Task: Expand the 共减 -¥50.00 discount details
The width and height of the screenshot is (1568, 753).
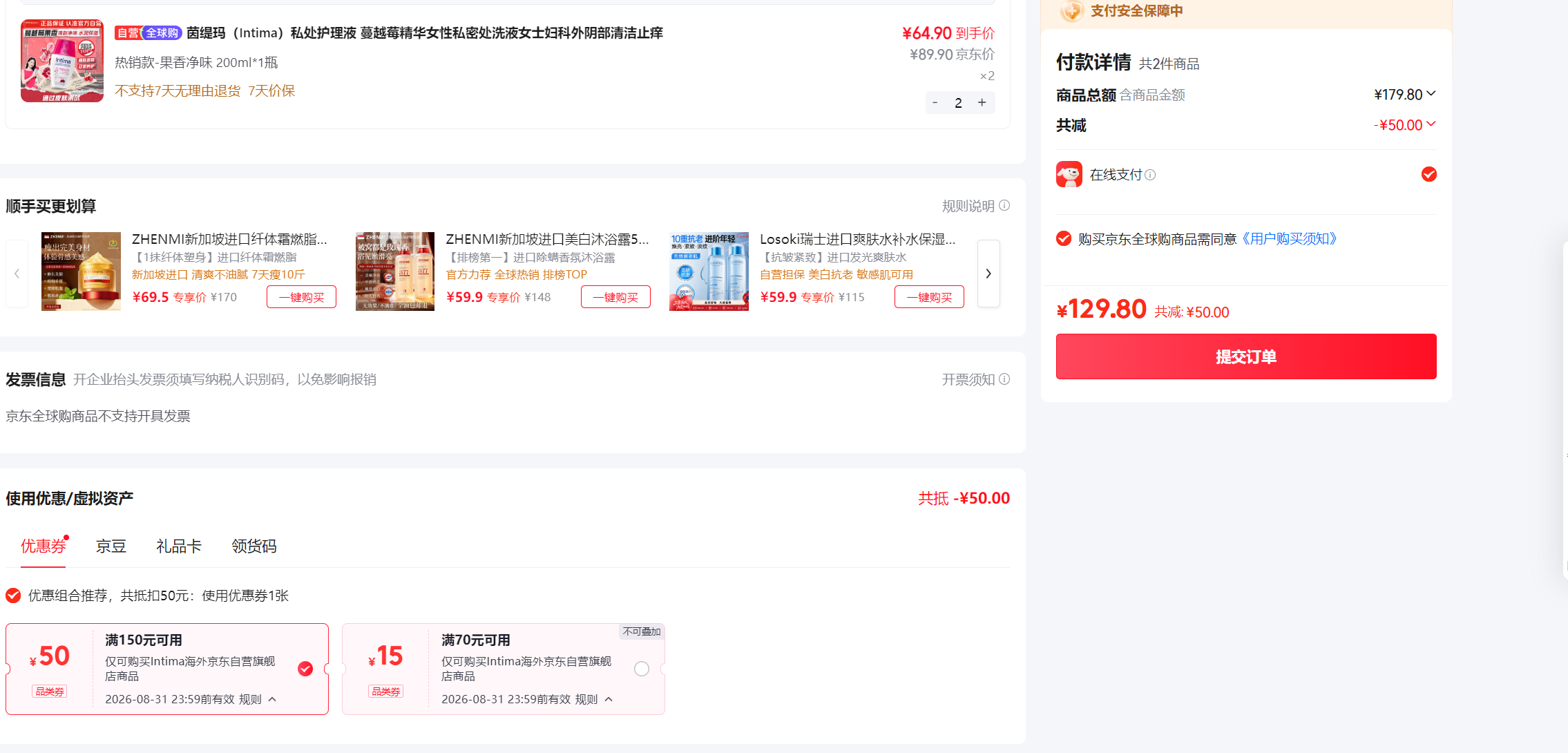Action: tap(1431, 124)
